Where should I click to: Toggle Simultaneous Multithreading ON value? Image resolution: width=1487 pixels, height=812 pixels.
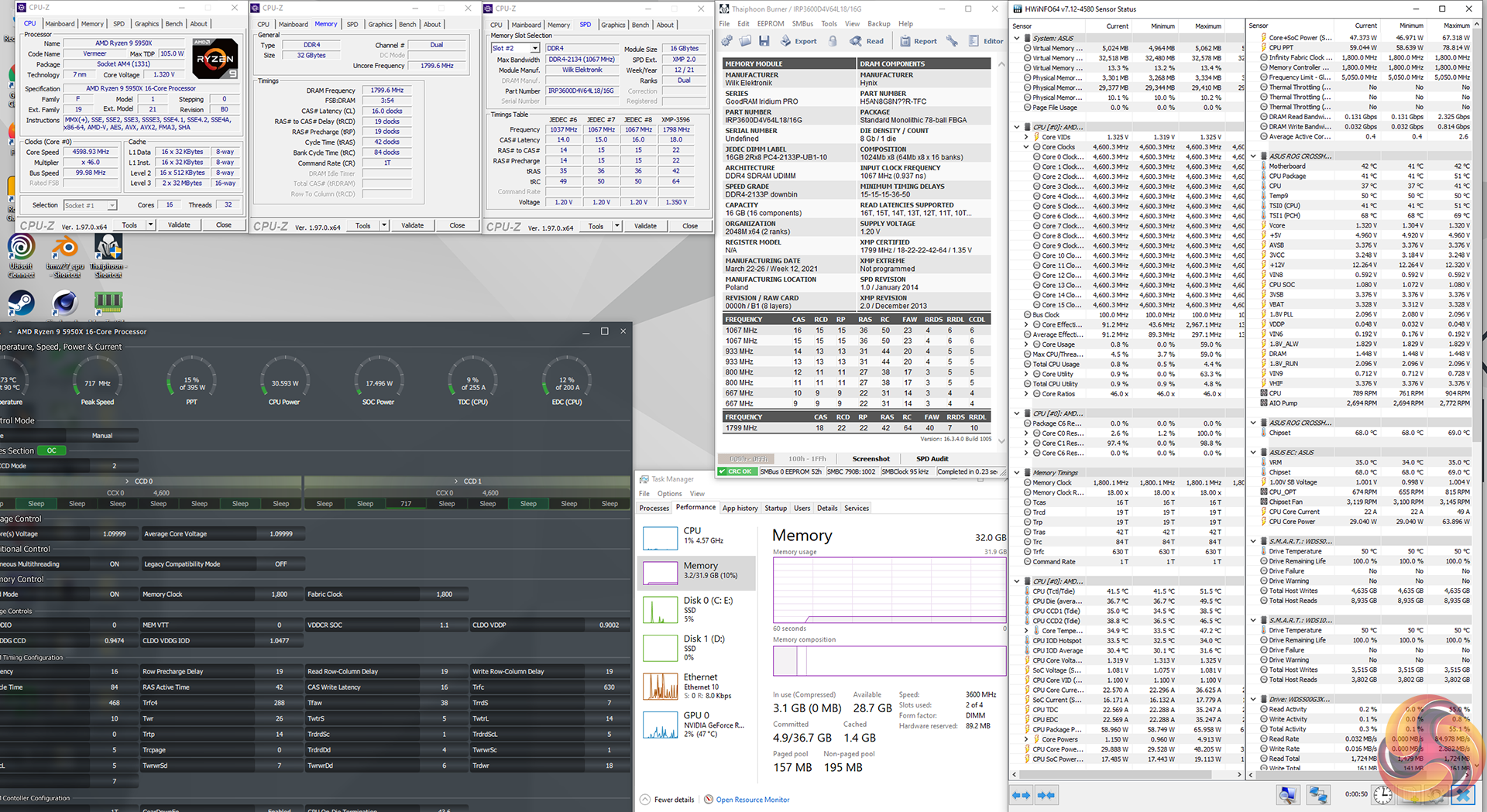pyautogui.click(x=114, y=564)
